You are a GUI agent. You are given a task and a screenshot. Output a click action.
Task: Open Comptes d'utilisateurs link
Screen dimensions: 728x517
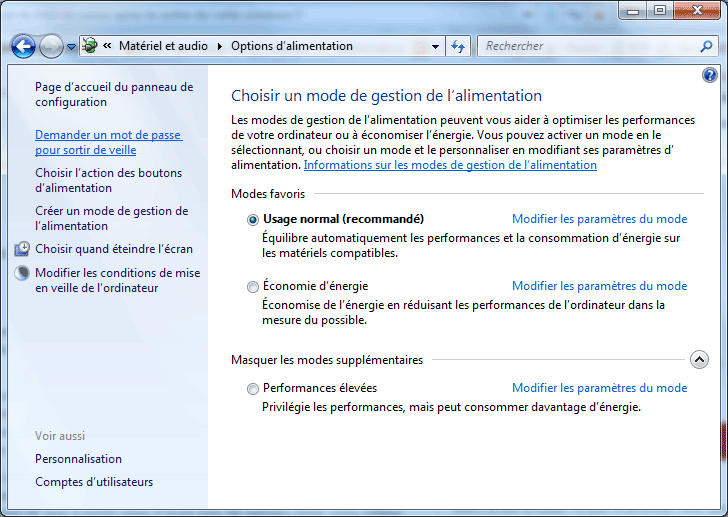coord(94,482)
